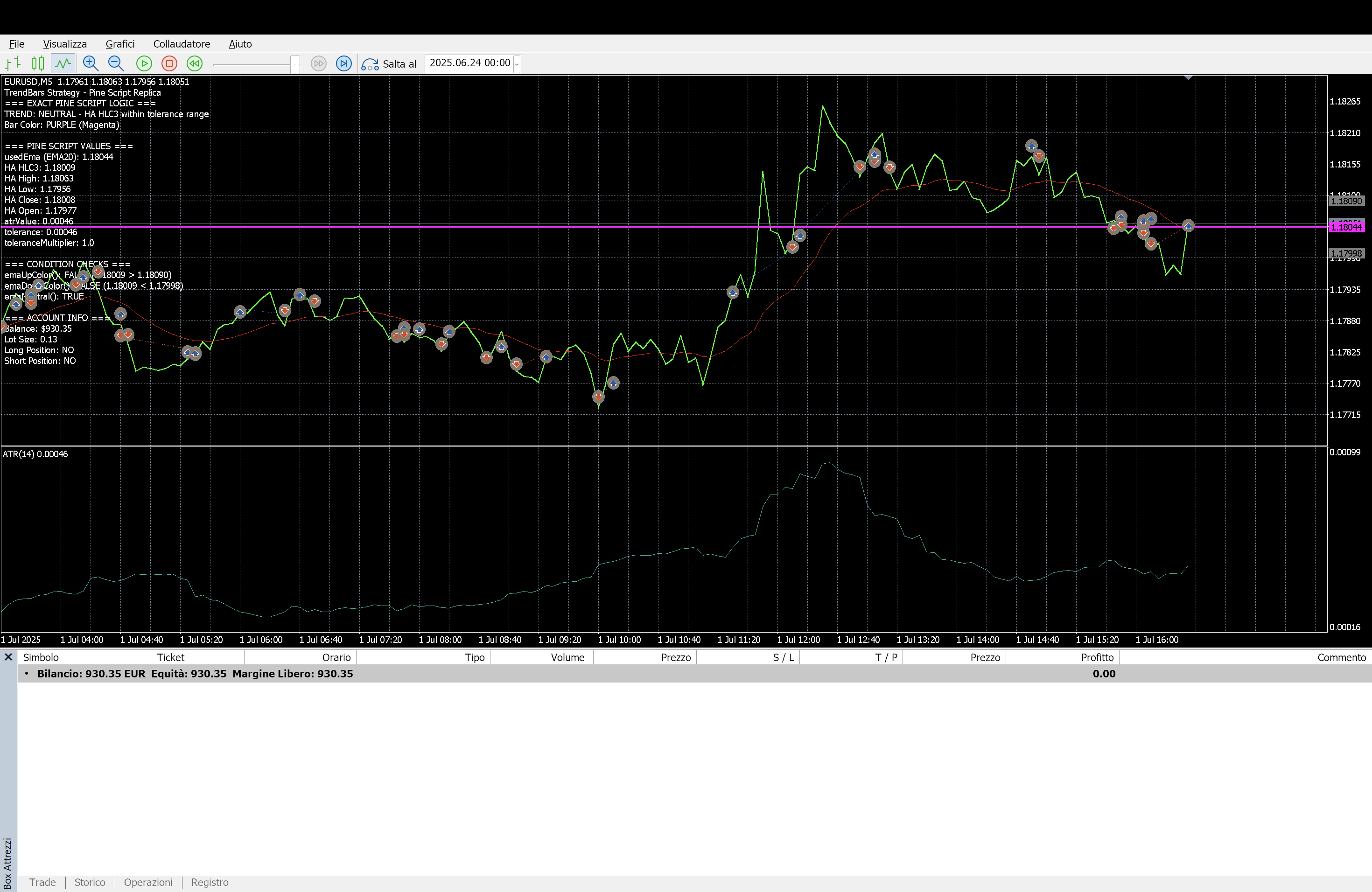
Task: Click the green rewind button
Action: pos(195,63)
